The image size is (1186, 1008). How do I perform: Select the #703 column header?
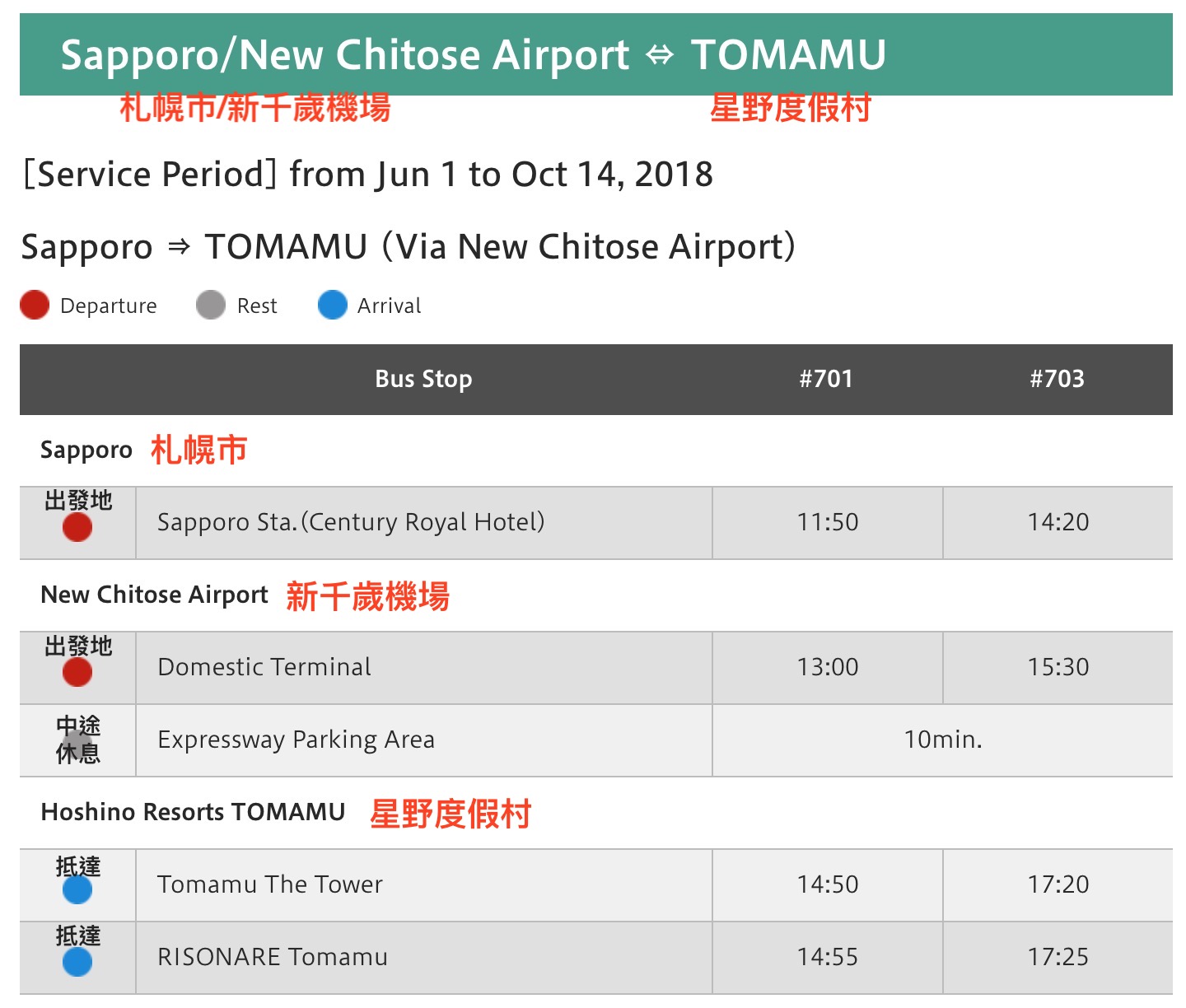pos(1058,379)
